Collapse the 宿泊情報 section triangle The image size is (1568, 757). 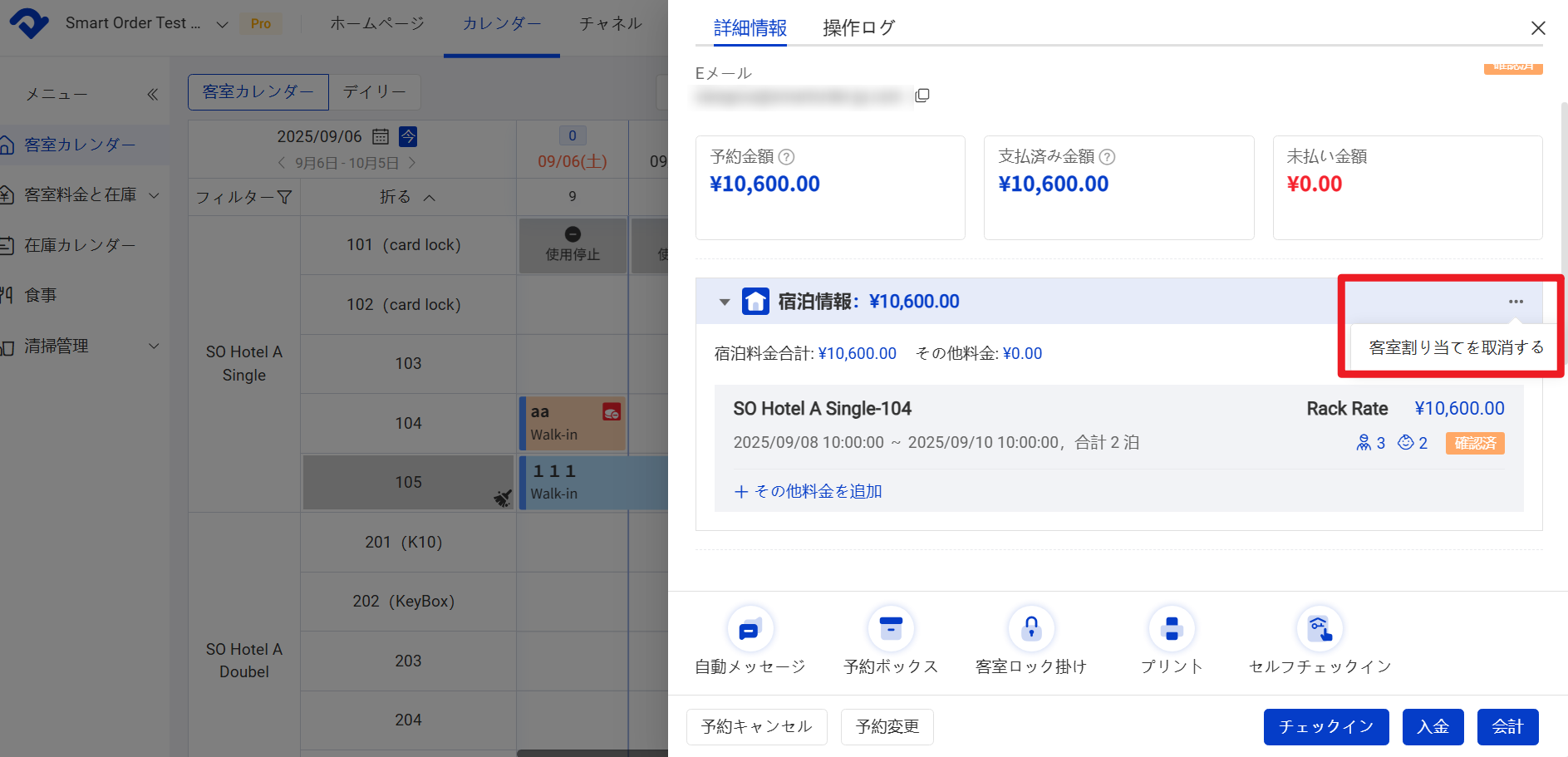[x=724, y=302]
